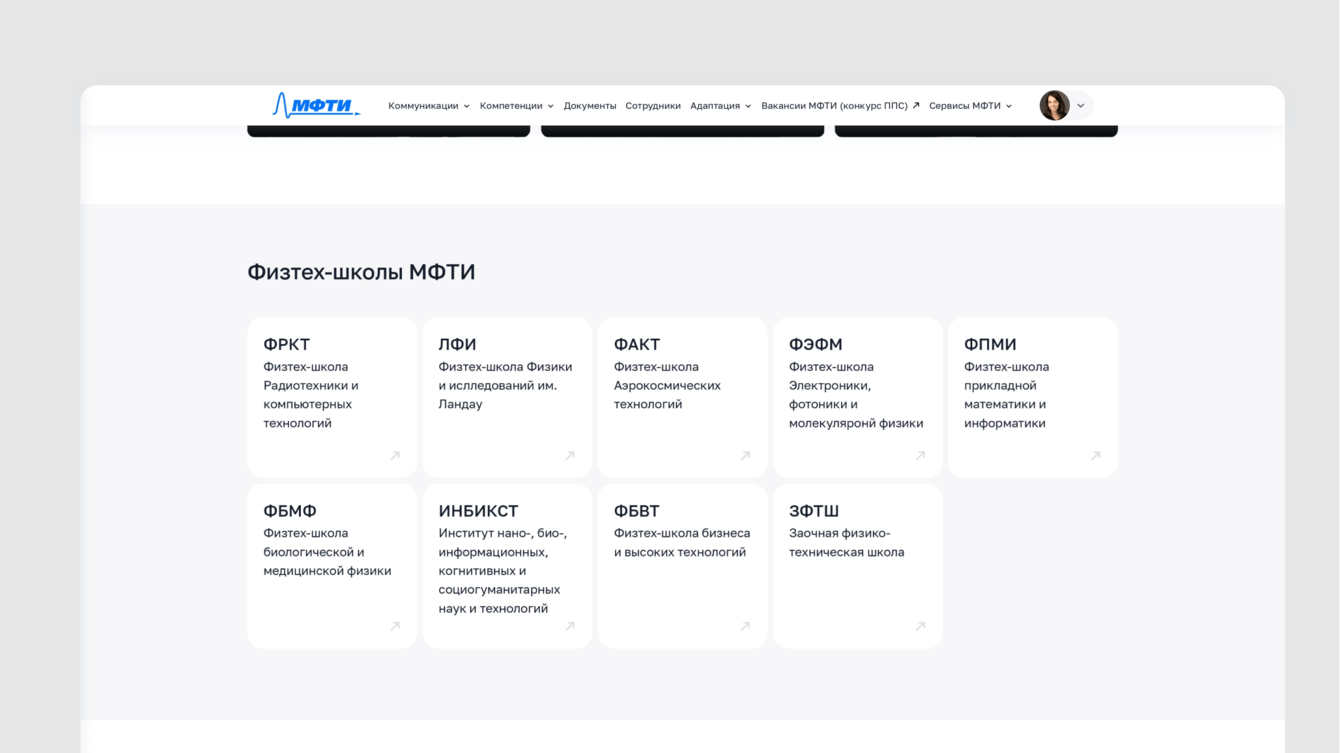
Task: Expand the Сервисы МФТИ dropdown chevron
Action: [1009, 106]
